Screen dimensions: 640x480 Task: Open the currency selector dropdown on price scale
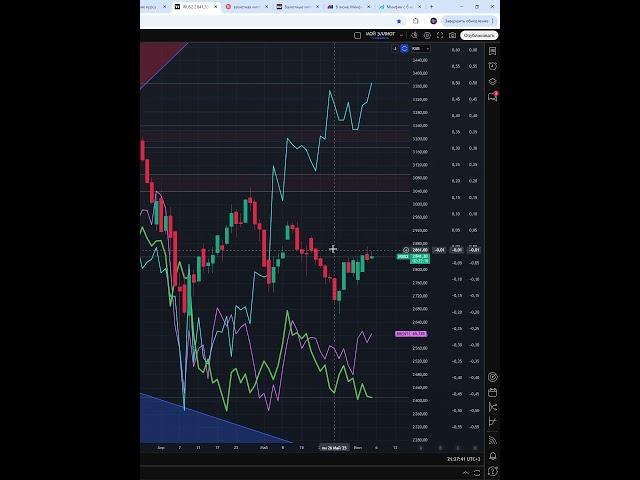420,49
